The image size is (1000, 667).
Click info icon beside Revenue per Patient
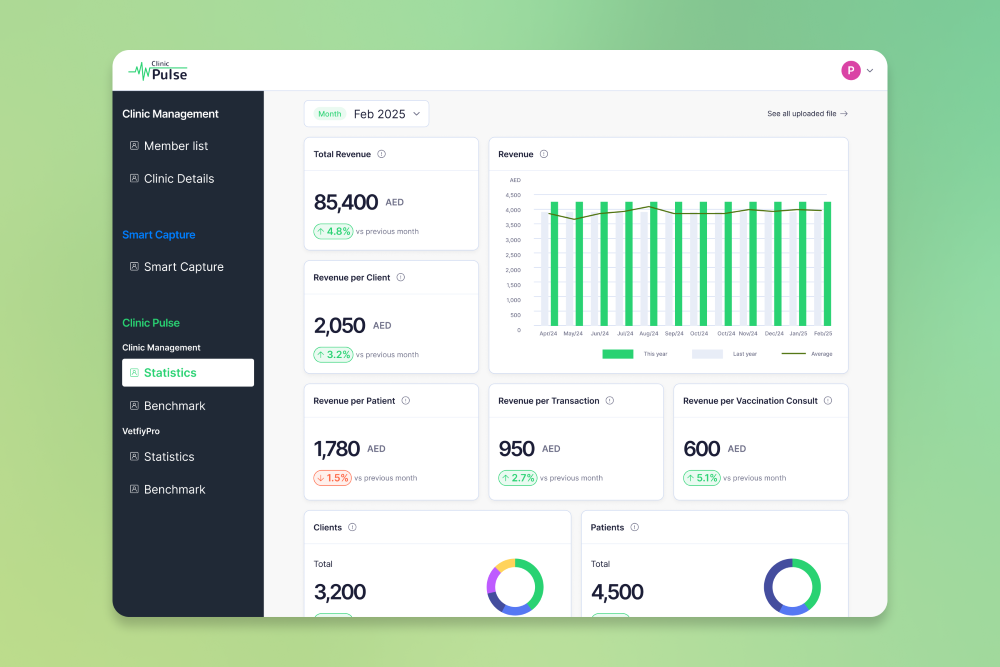coord(405,400)
